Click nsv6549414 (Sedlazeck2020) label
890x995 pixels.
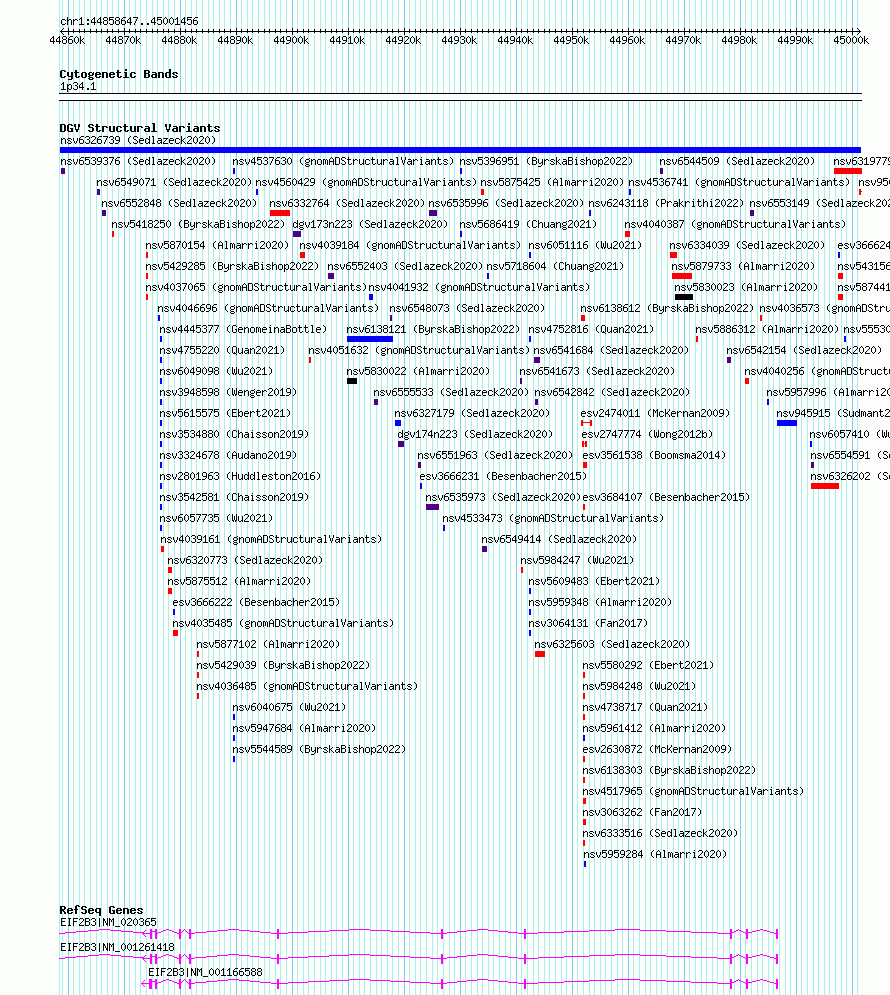pyautogui.click(x=559, y=539)
